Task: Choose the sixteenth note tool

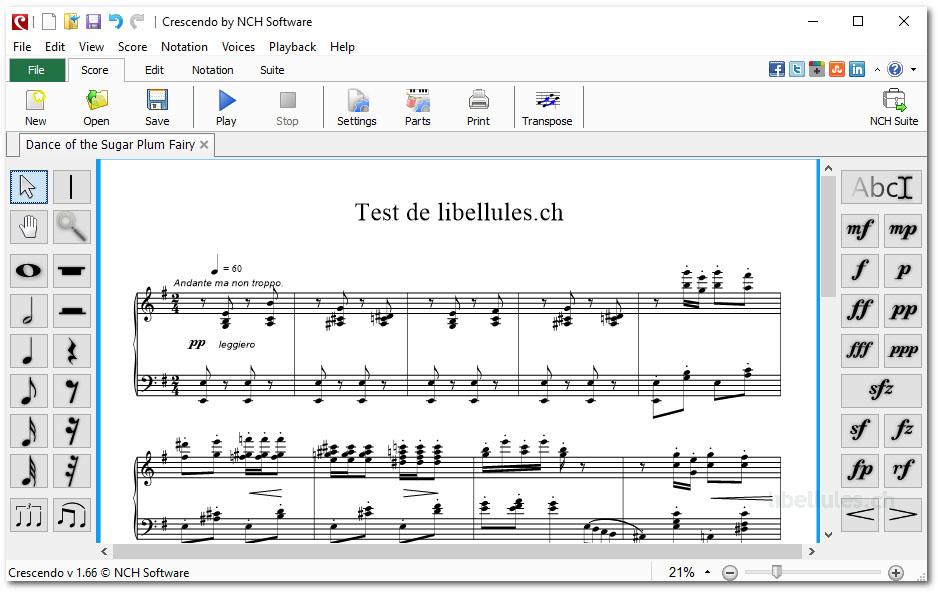Action: click(x=28, y=431)
